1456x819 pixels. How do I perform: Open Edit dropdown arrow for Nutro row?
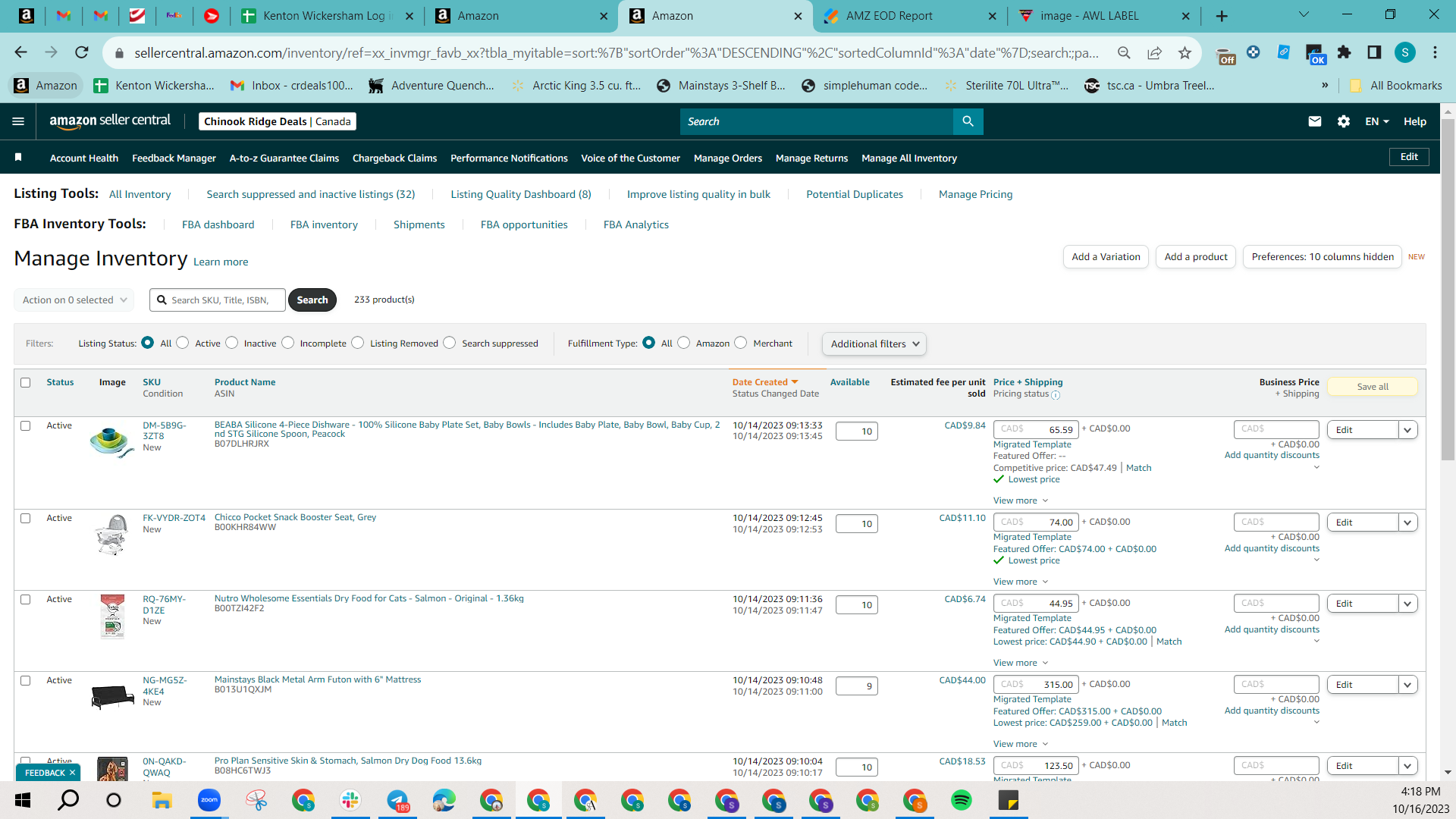tap(1408, 604)
